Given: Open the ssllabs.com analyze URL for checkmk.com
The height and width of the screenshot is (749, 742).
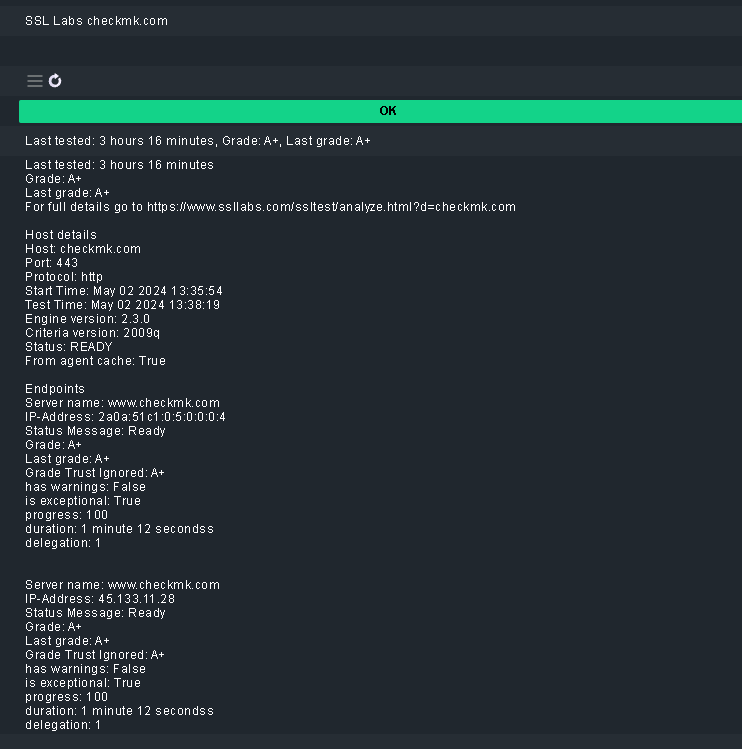Looking at the screenshot, I should (x=331, y=207).
